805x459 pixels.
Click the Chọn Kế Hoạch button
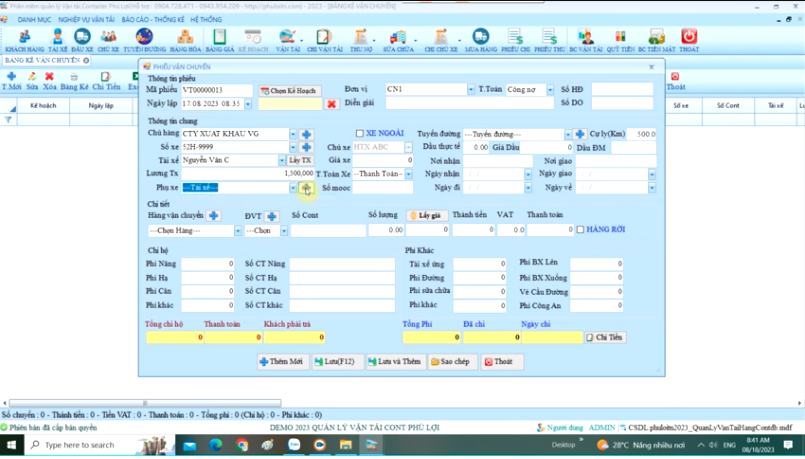tap(290, 91)
